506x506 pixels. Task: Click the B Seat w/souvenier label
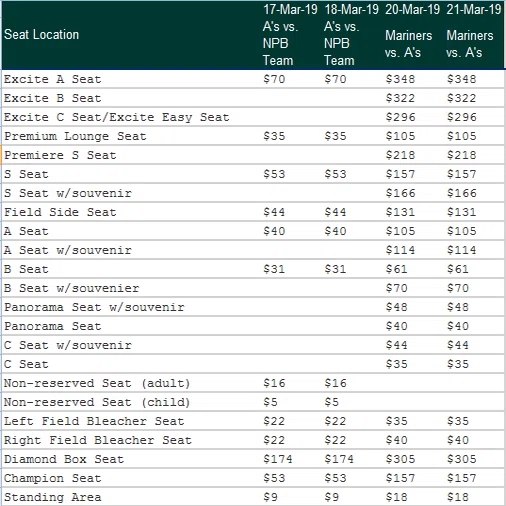pyautogui.click(x=71, y=288)
